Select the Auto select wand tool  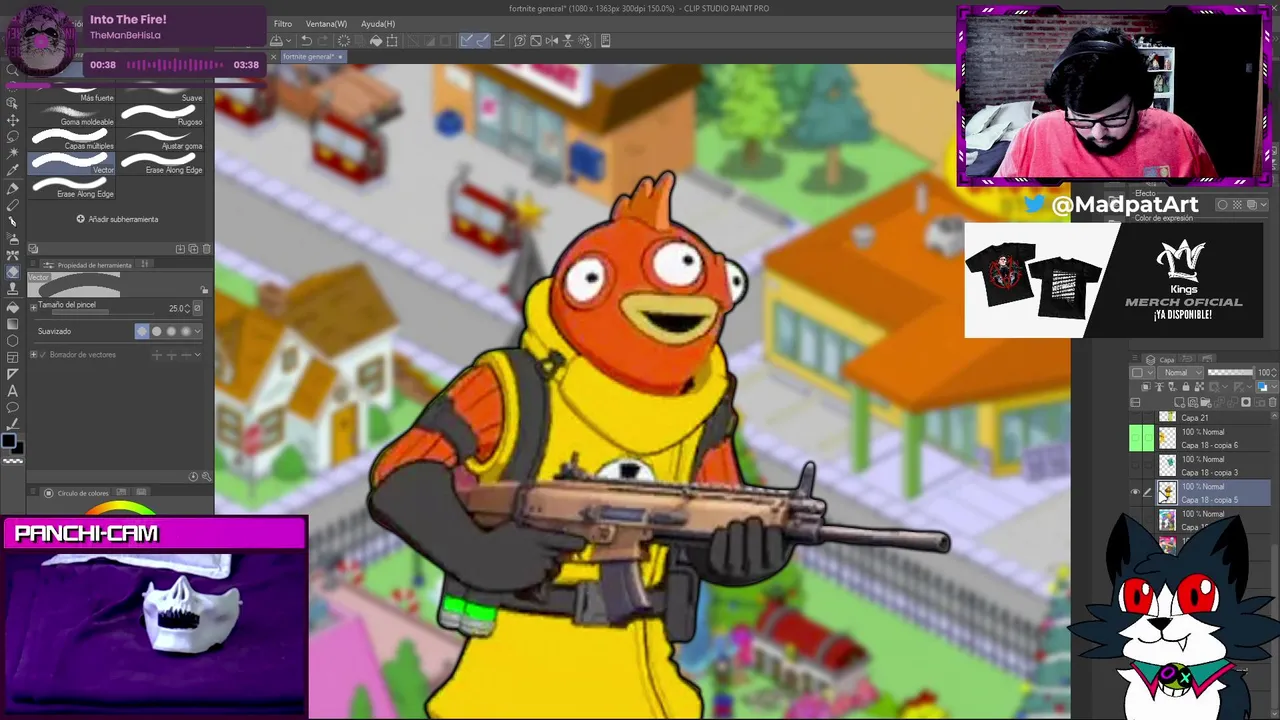[13, 152]
